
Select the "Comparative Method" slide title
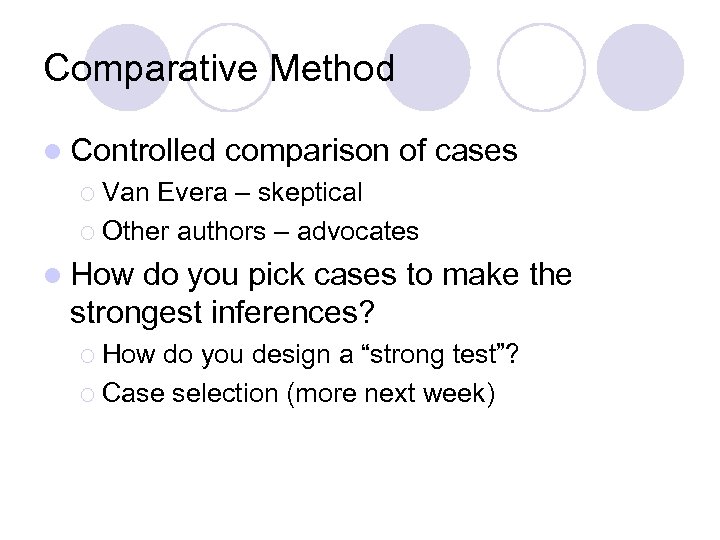219,69
